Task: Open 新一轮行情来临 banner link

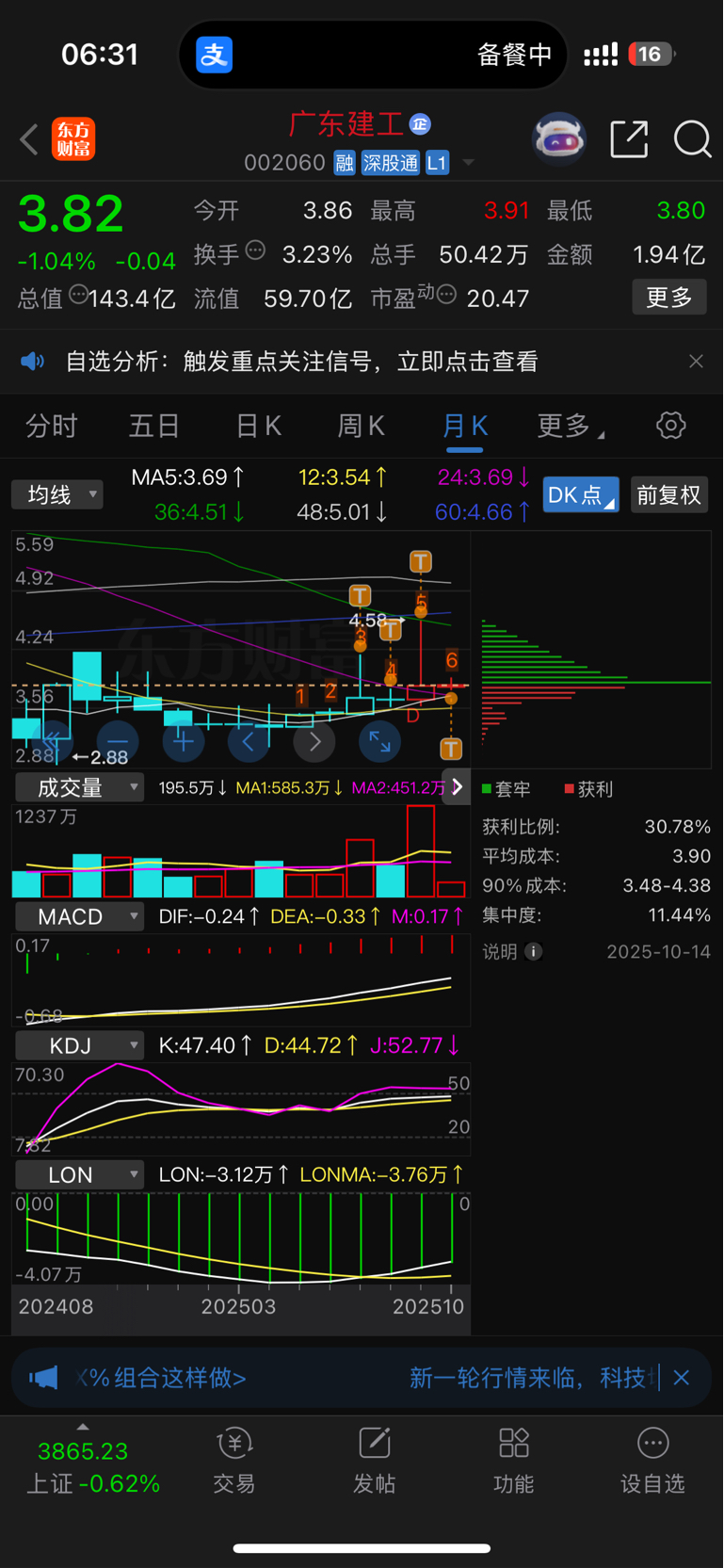Action: click(x=534, y=1379)
